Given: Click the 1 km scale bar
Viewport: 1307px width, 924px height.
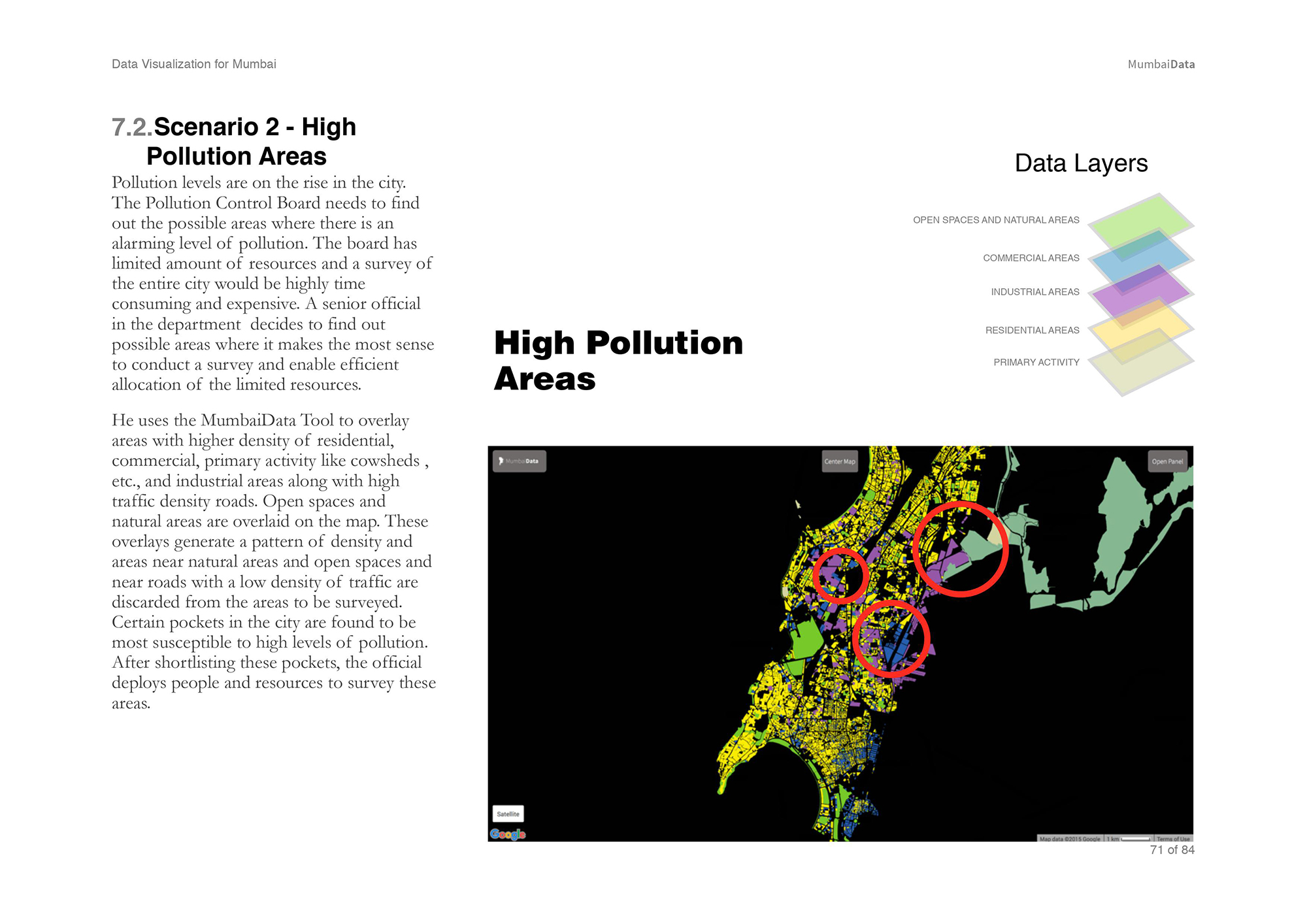Looking at the screenshot, I should (x=1129, y=838).
